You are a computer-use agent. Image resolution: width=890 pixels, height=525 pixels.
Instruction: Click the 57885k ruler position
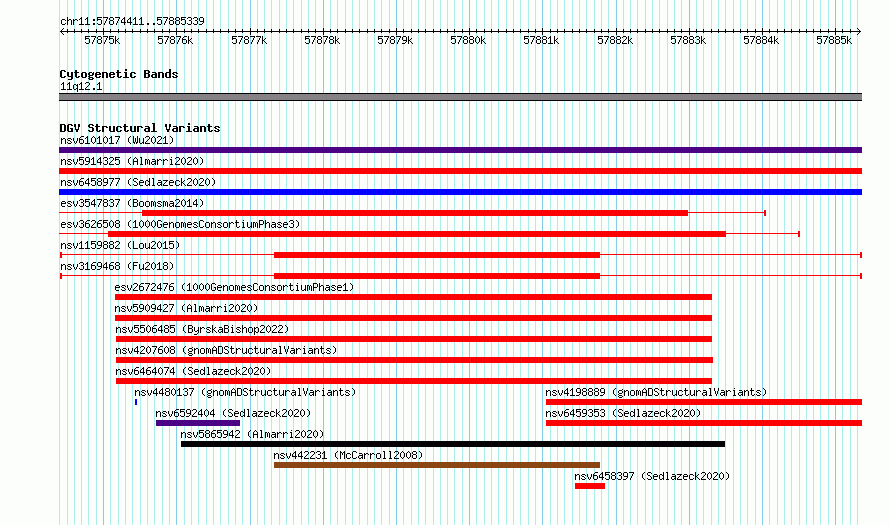[x=834, y=40]
